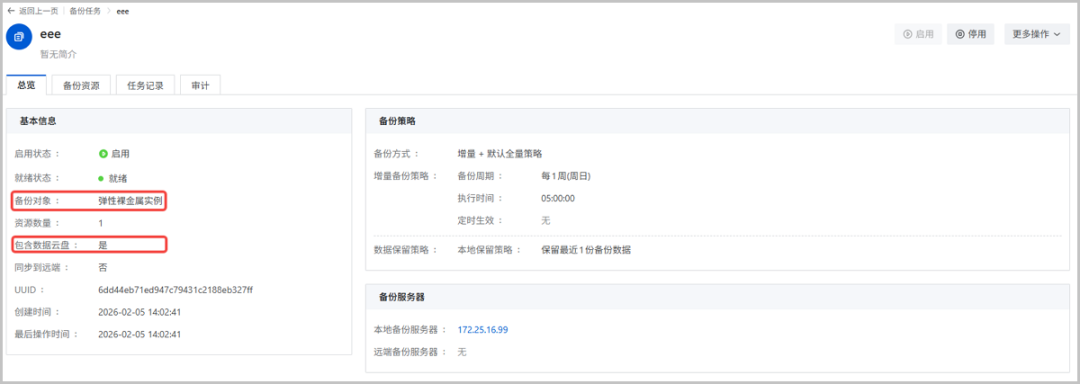Click the 返回上一页 link
The width and height of the screenshot is (1080, 384).
point(39,11)
